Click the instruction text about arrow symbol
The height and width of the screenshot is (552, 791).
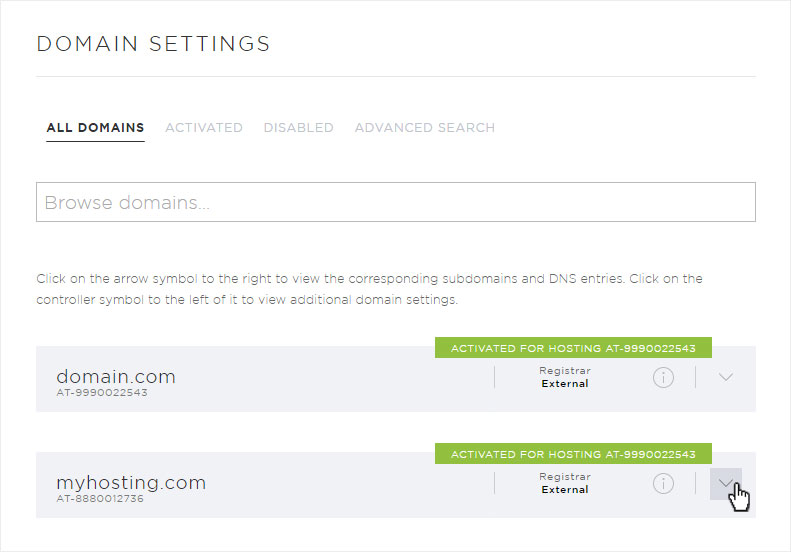[369, 289]
